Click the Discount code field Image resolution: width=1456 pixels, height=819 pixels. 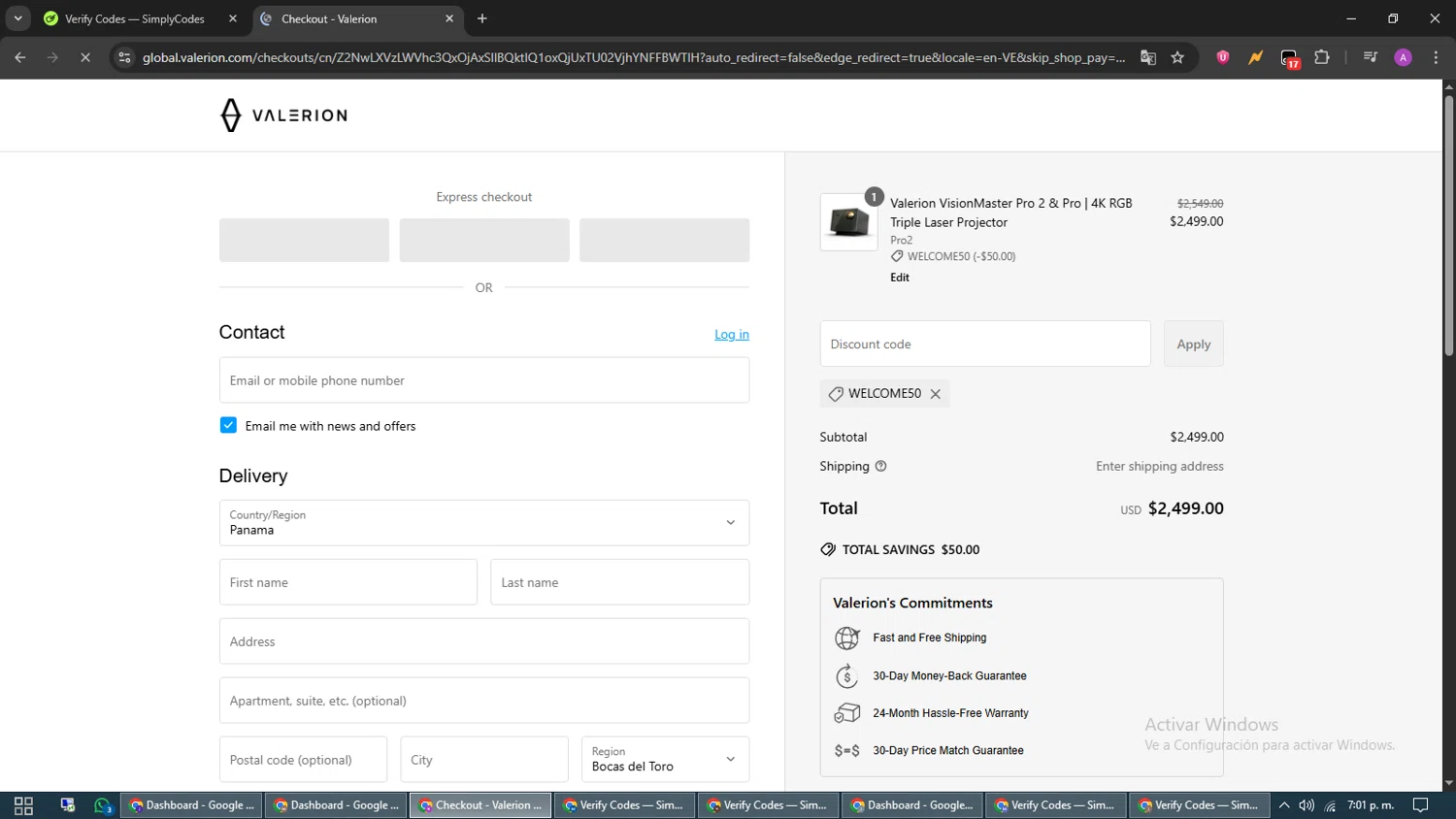(x=985, y=344)
